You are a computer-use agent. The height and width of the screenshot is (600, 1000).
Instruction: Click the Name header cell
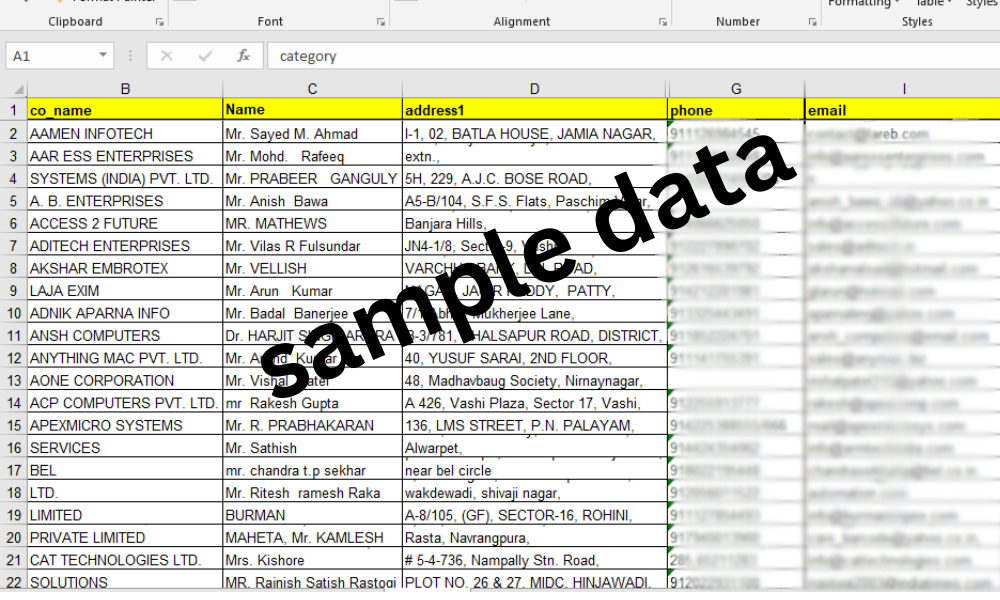[312, 110]
